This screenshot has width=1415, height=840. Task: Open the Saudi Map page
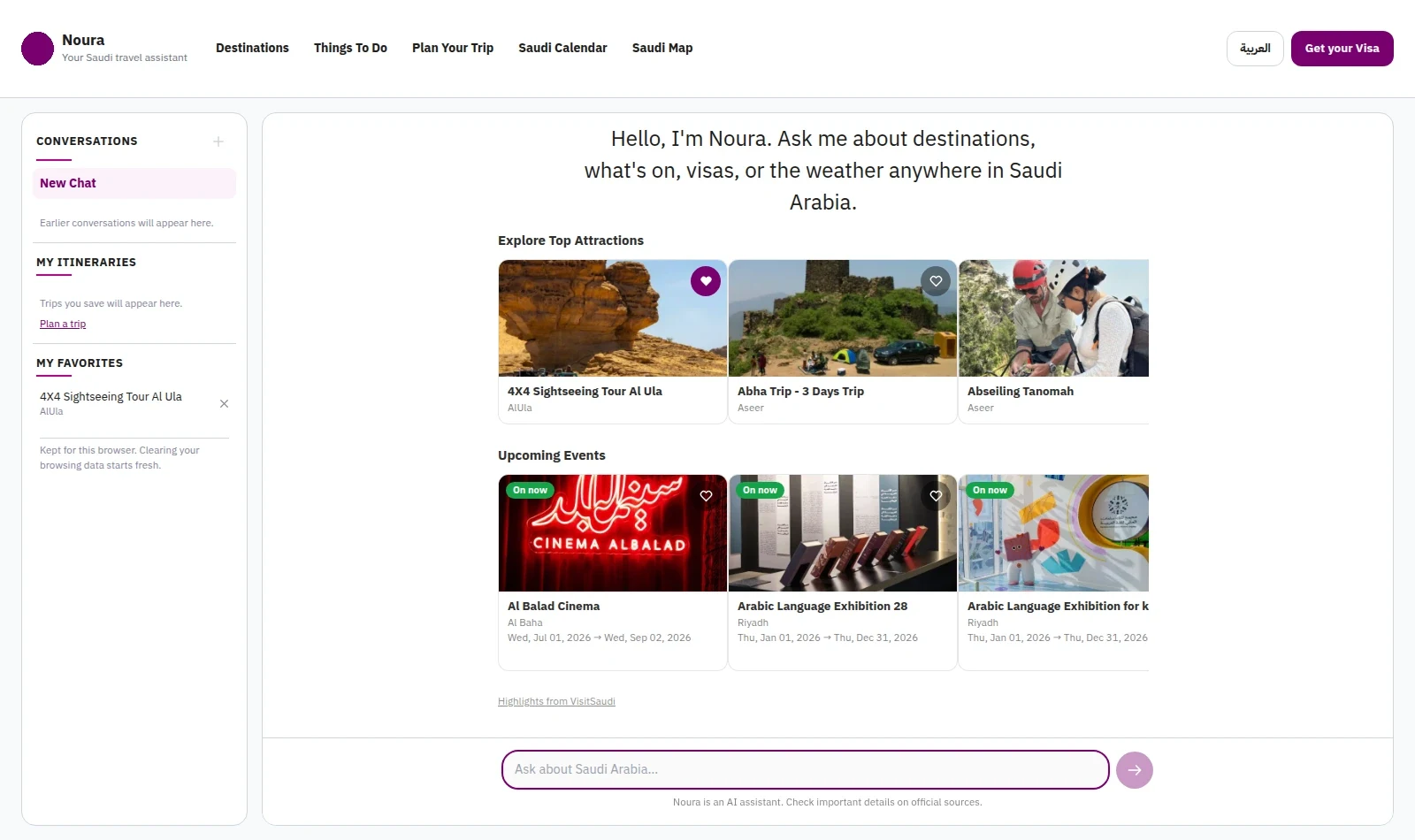[x=662, y=48]
